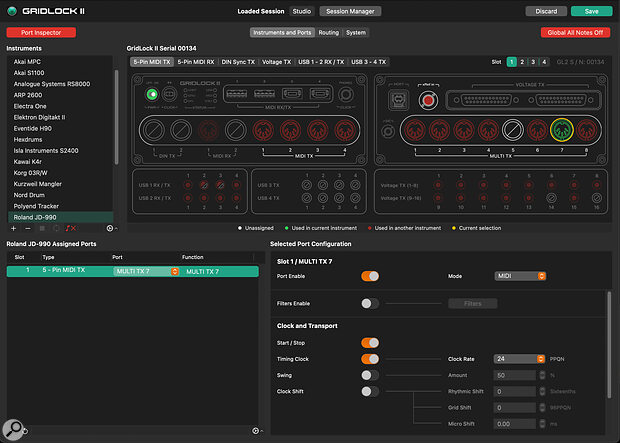Click the red round button on rear panel
The image size is (620, 443).
(428, 100)
